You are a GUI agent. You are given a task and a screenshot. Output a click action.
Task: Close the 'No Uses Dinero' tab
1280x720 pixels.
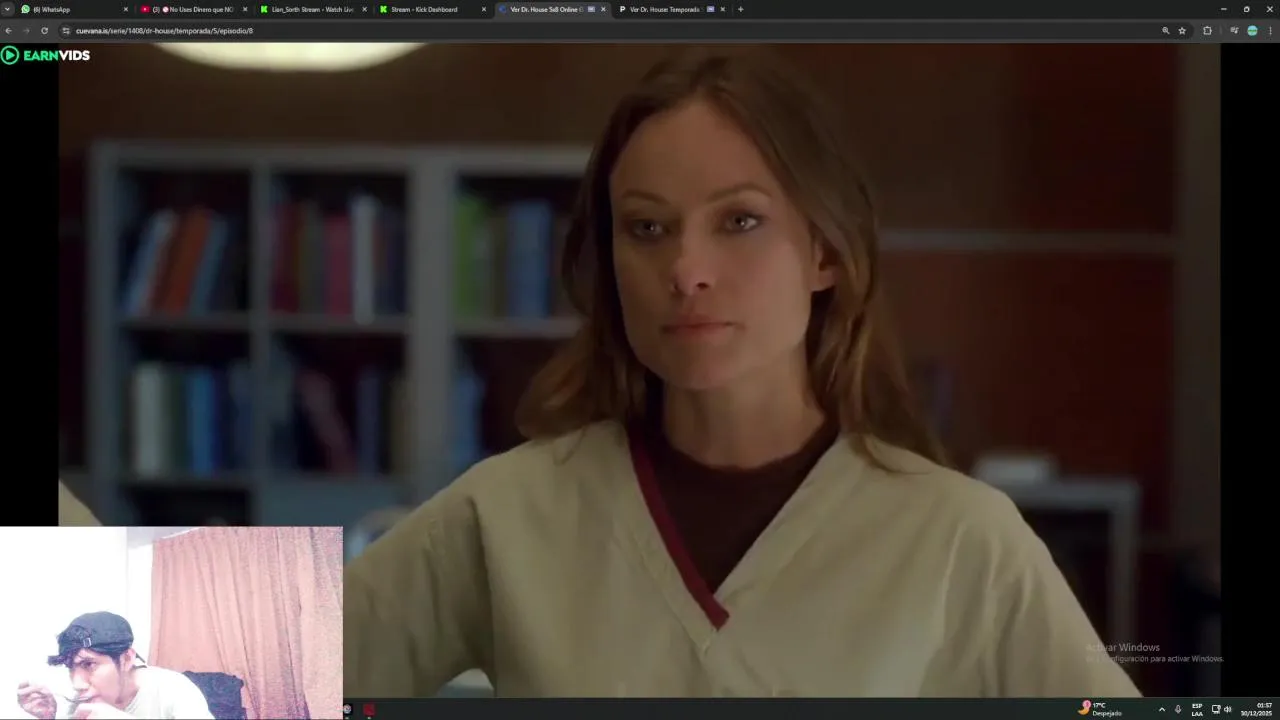(x=245, y=9)
